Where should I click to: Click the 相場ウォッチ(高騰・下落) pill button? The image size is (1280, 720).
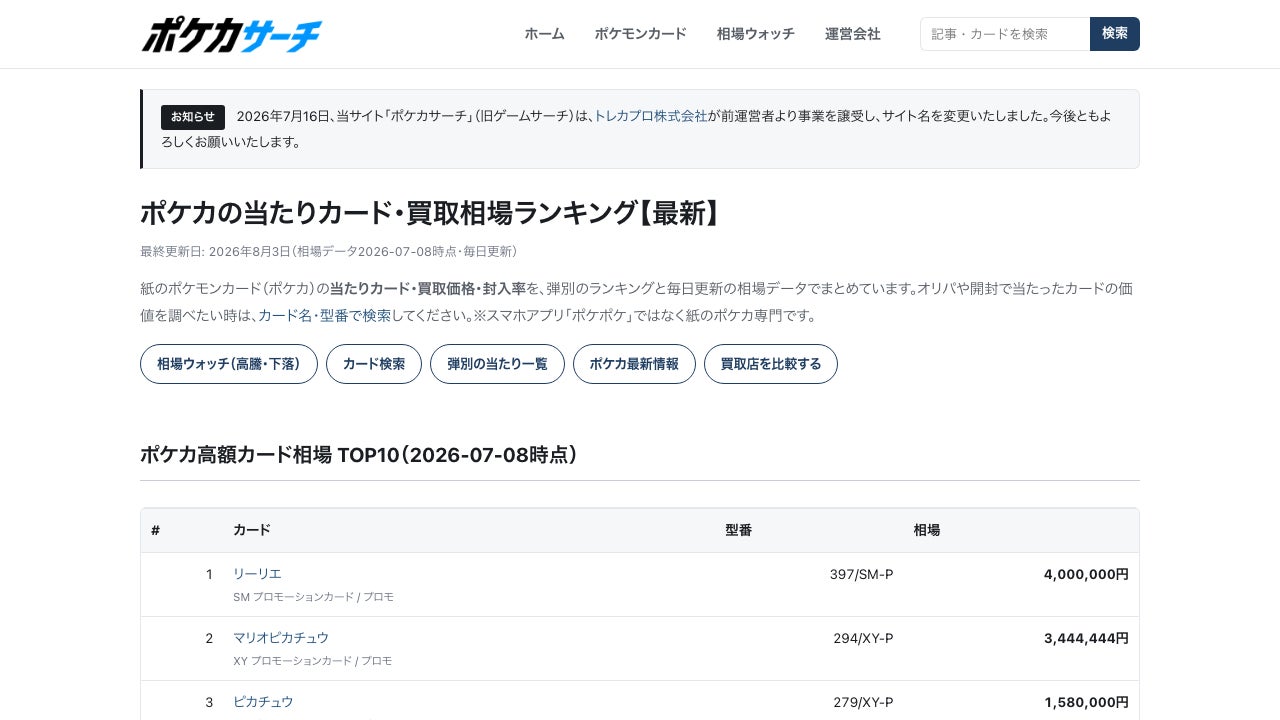[x=229, y=364]
